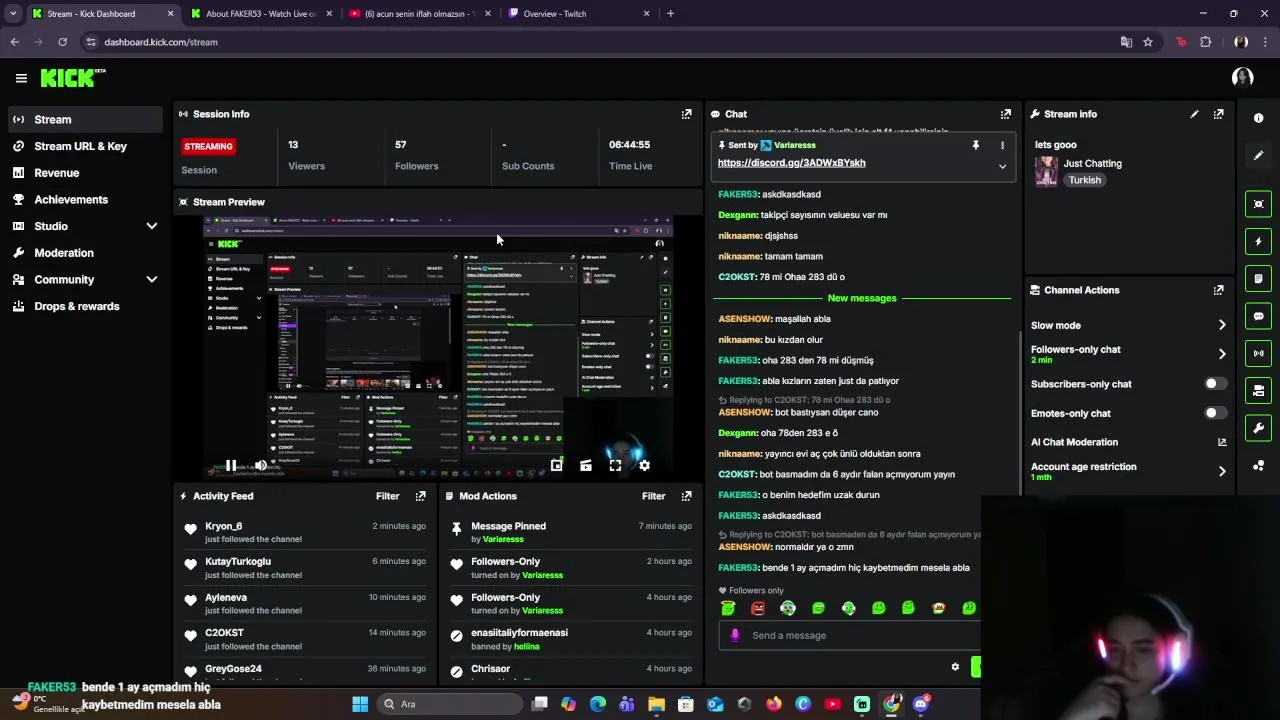Click the purple microphone icon in chat input
The height and width of the screenshot is (720, 1280).
[x=735, y=635]
